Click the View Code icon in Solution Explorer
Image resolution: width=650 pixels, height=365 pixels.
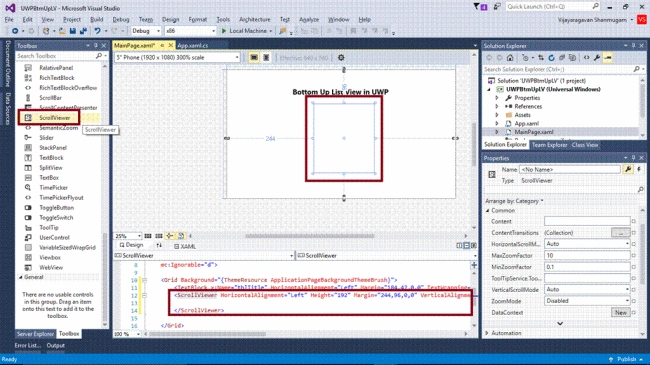pyautogui.click(x=586, y=58)
